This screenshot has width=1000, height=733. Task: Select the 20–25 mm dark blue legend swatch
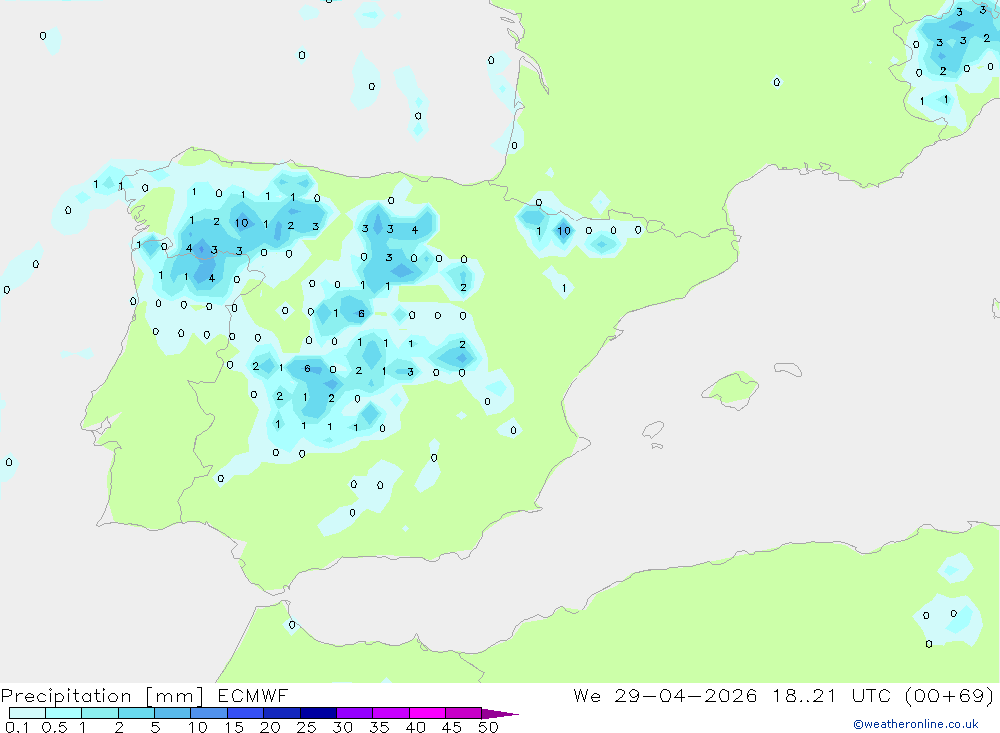coord(282,713)
